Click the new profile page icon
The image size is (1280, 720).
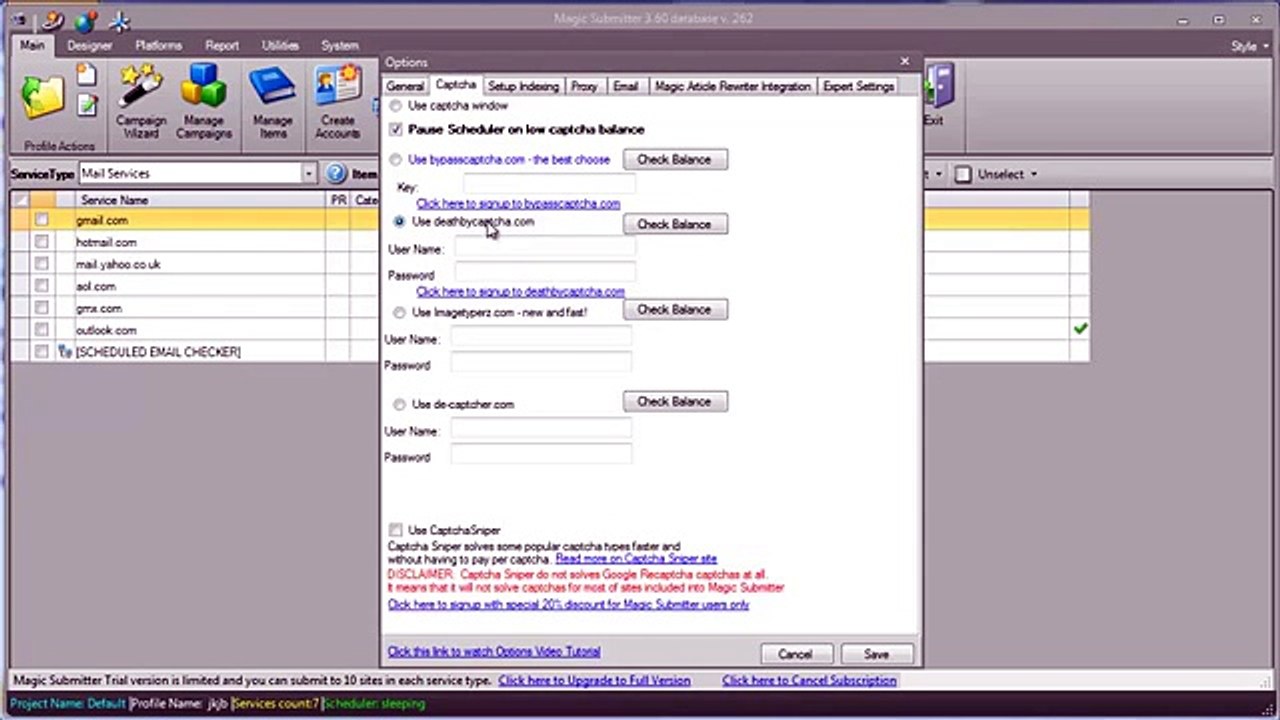click(87, 75)
